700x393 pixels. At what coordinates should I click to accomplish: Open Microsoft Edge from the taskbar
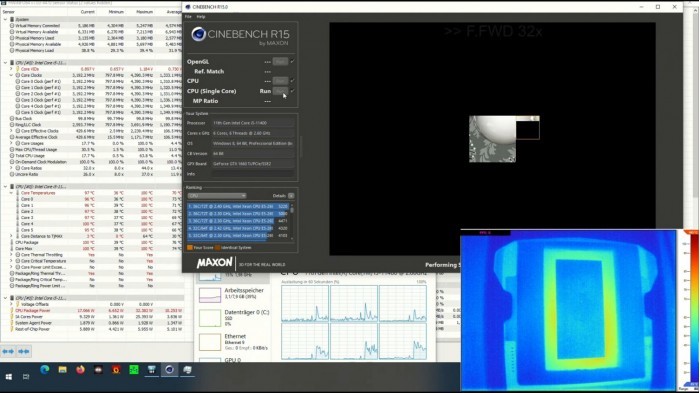[45, 370]
